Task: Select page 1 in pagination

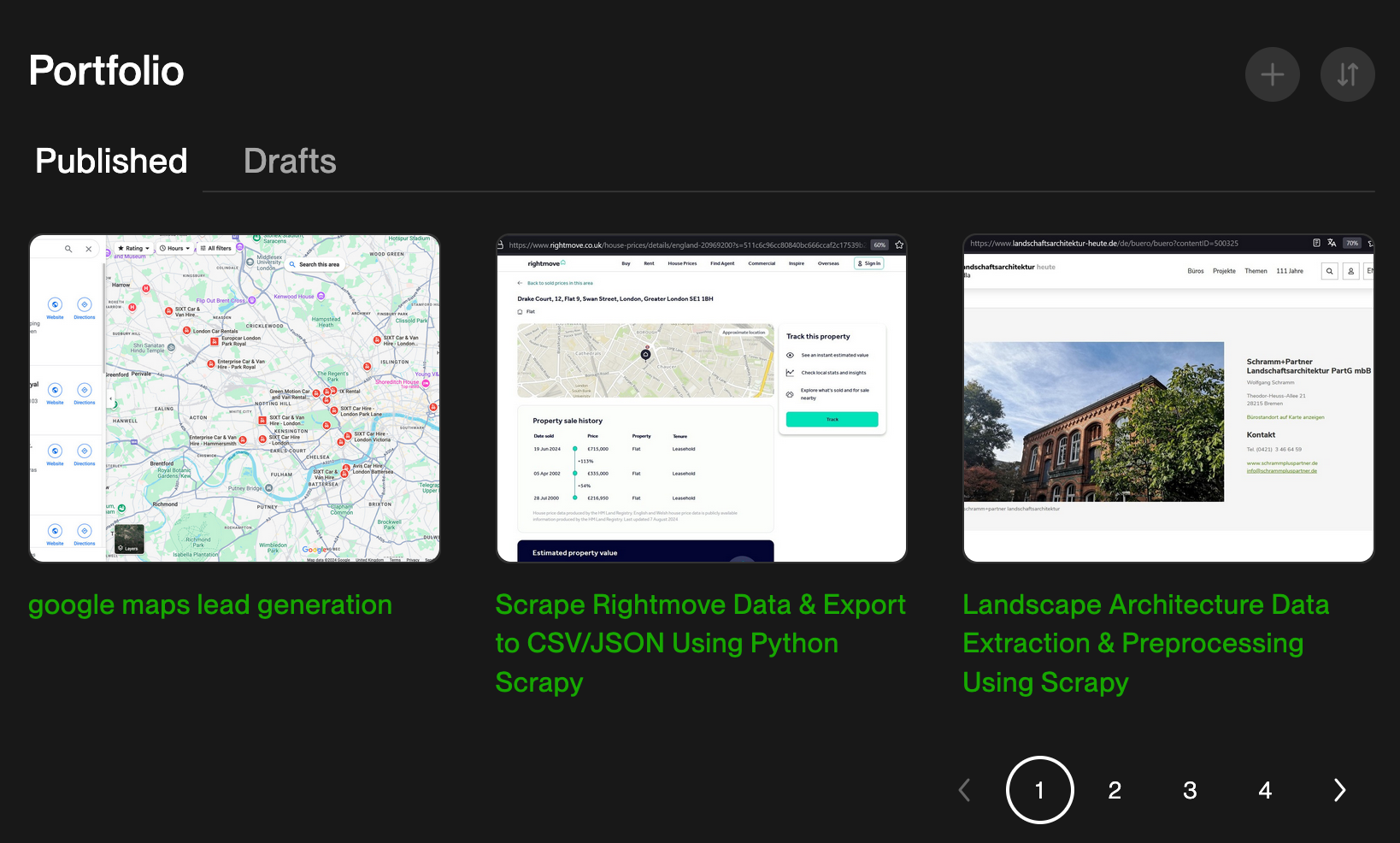Action: (x=1039, y=790)
